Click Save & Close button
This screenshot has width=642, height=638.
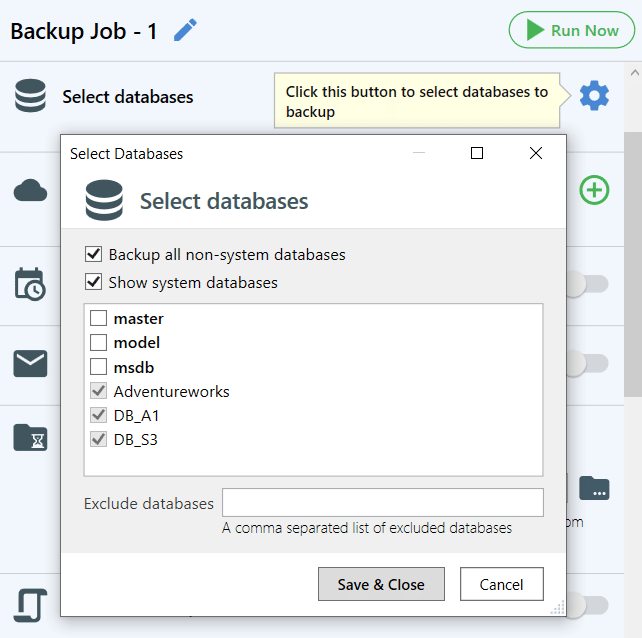click(x=380, y=584)
